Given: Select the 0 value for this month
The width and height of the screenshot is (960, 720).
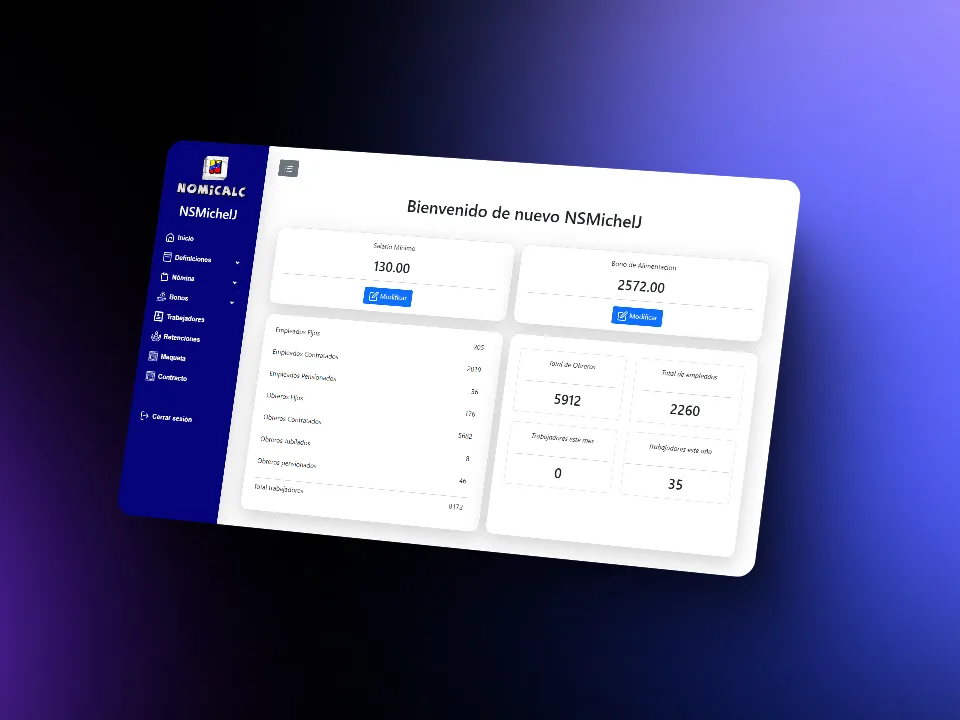Looking at the screenshot, I should pos(558,473).
